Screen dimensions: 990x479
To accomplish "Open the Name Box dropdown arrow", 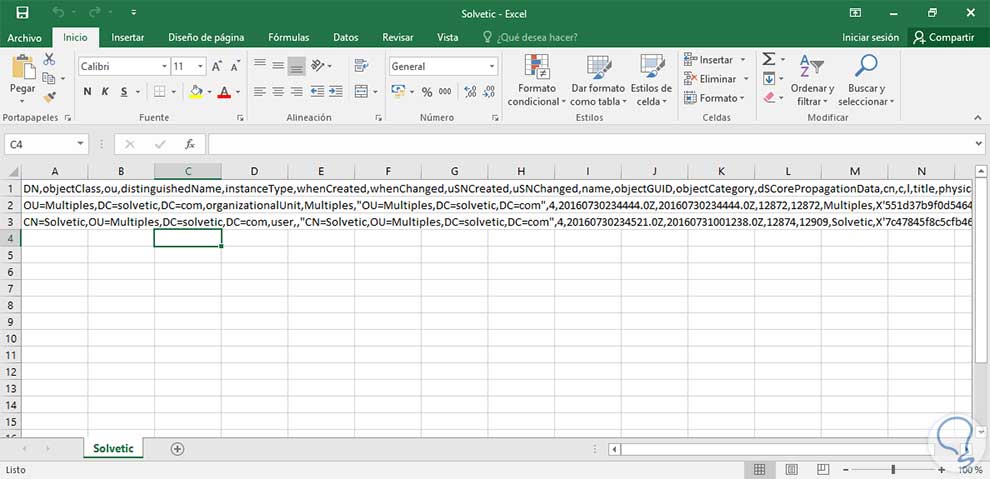I will click(x=80, y=144).
